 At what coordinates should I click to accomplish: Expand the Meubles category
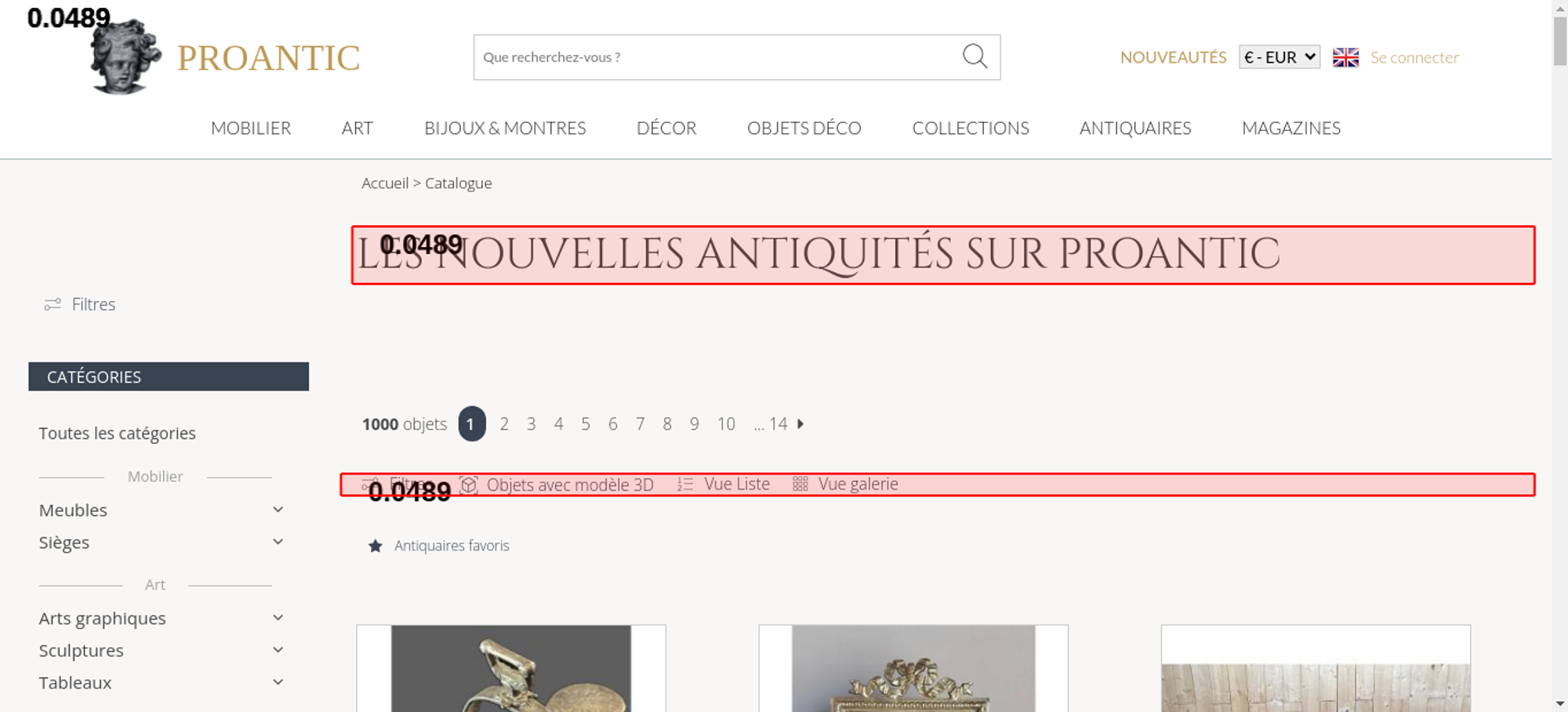point(278,510)
